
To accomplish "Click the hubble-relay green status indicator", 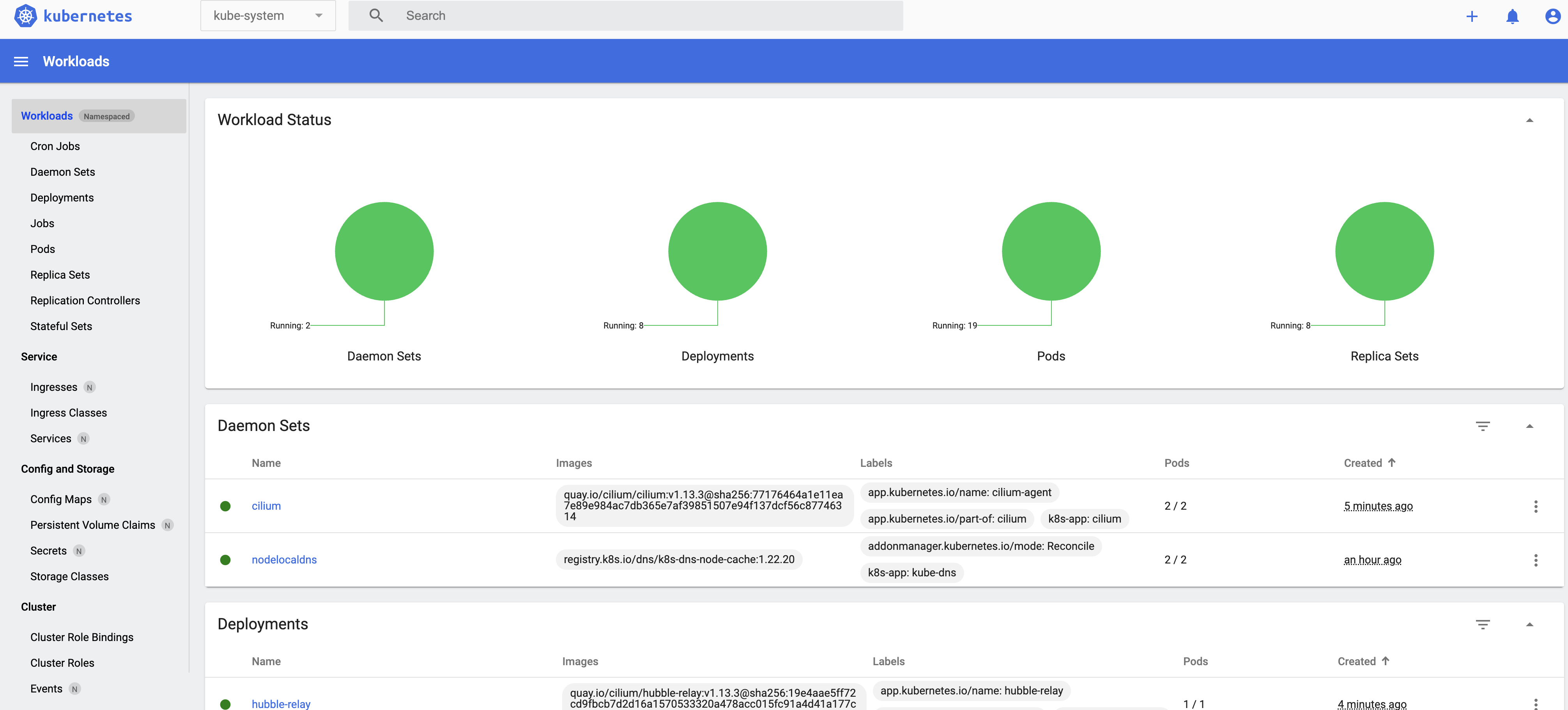I will pos(225,704).
